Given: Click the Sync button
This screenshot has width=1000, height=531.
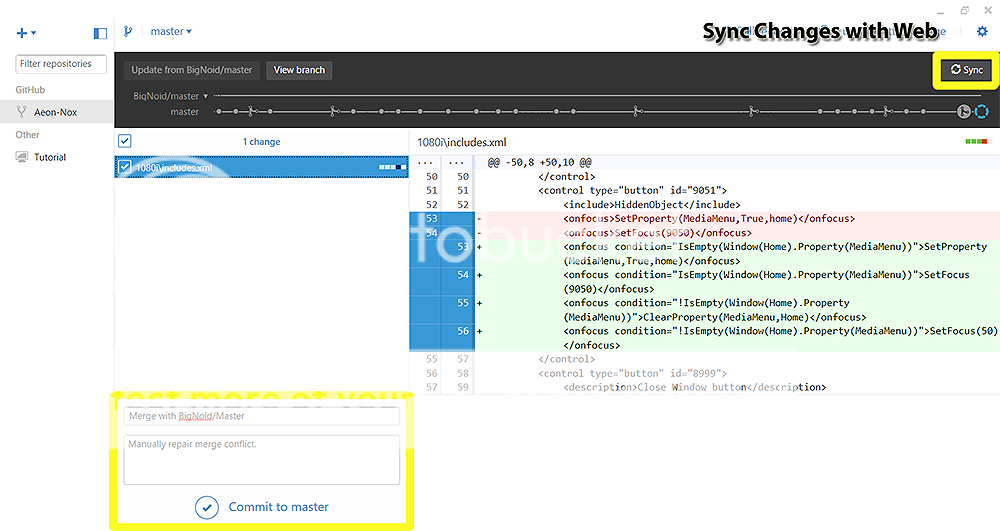Looking at the screenshot, I should pyautogui.click(x=966, y=70).
